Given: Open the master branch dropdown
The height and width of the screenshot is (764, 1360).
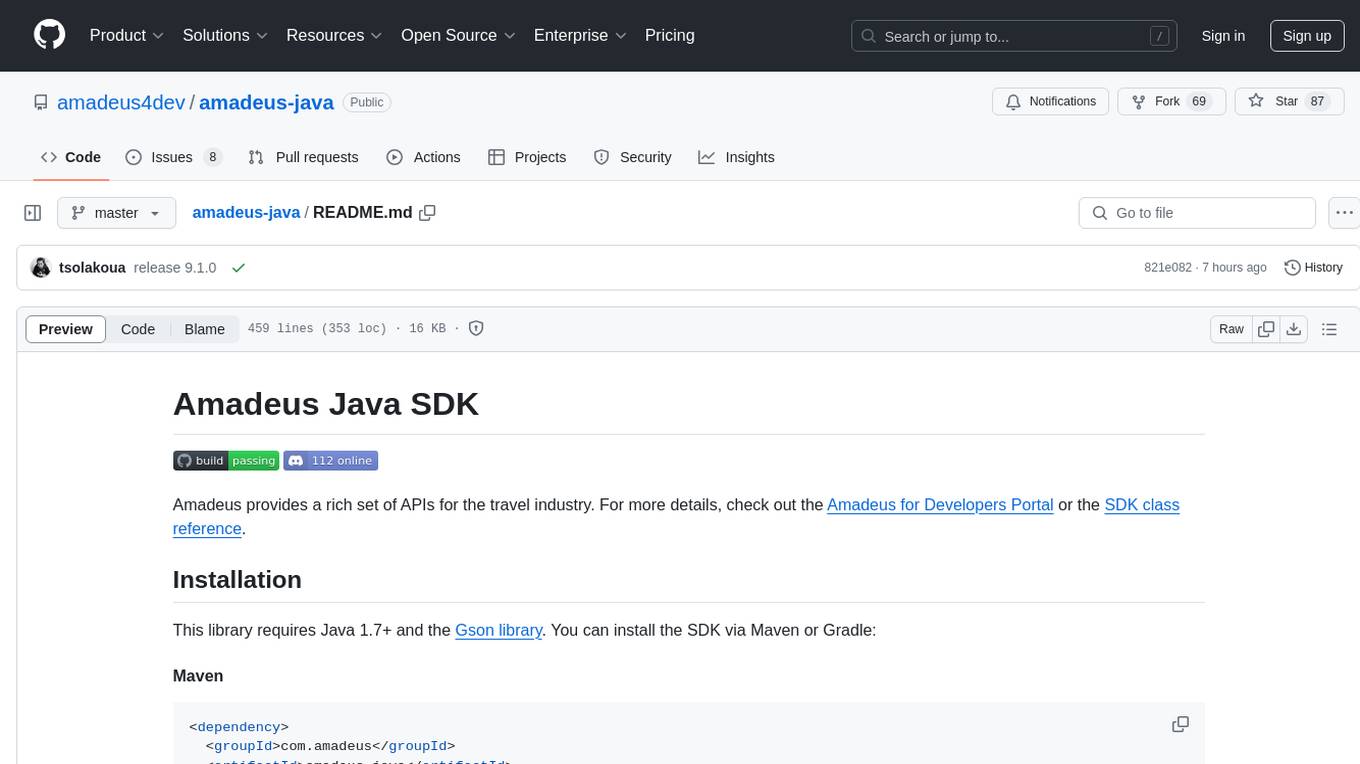Looking at the screenshot, I should pyautogui.click(x=116, y=213).
